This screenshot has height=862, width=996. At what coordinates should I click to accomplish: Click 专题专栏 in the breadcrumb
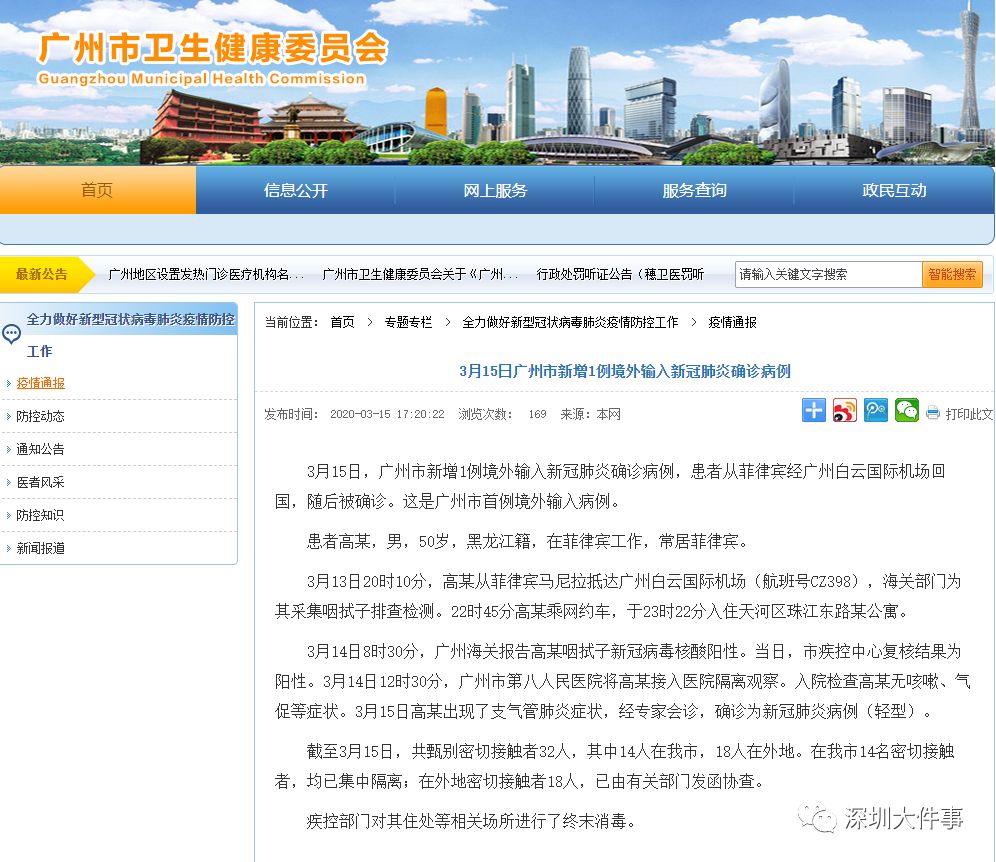click(x=408, y=322)
